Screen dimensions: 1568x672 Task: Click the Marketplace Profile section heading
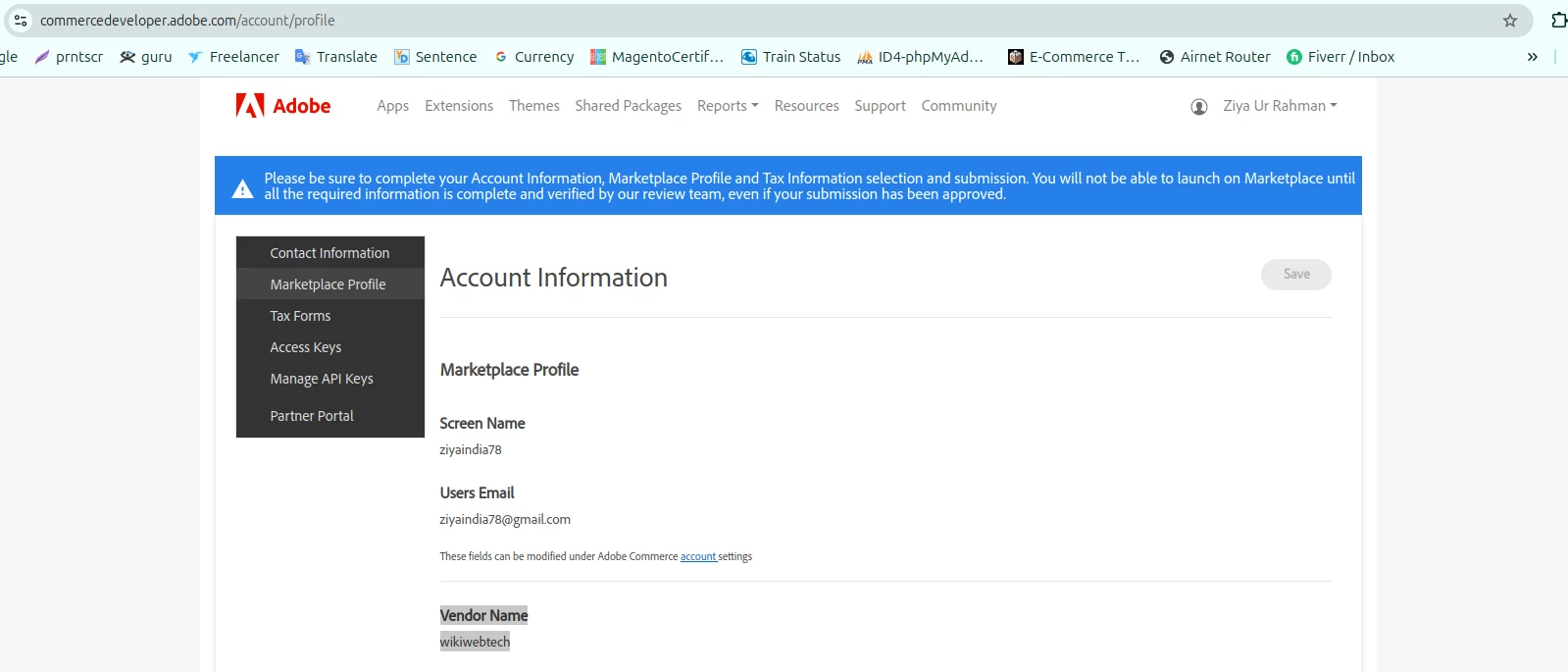point(509,370)
